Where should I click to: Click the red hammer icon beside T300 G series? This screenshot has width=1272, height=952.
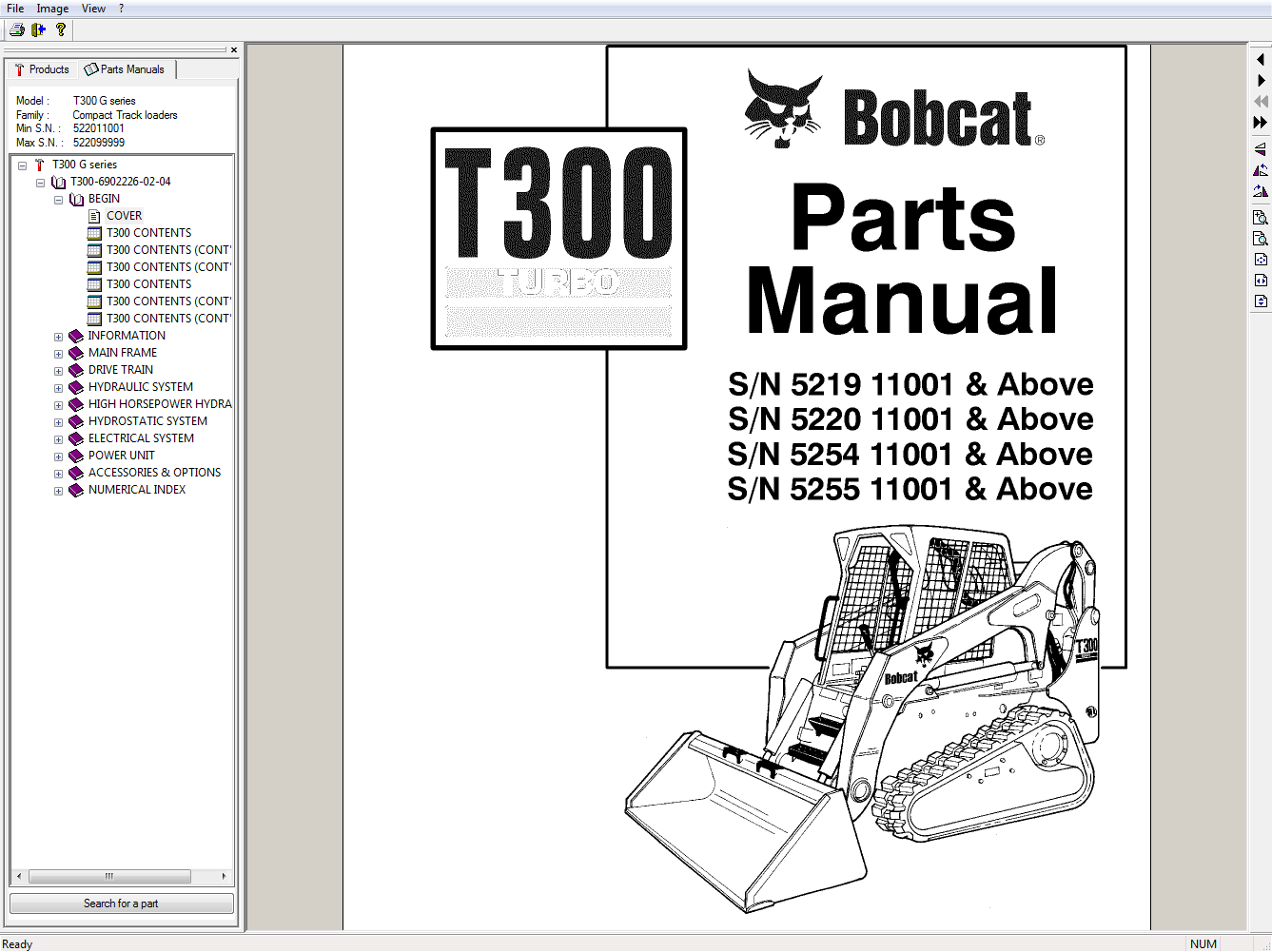(x=40, y=165)
